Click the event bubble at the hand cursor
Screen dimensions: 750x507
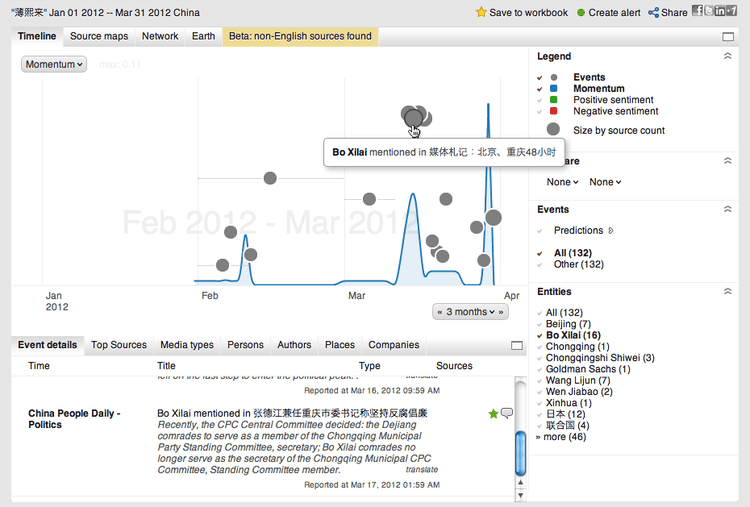(413, 118)
